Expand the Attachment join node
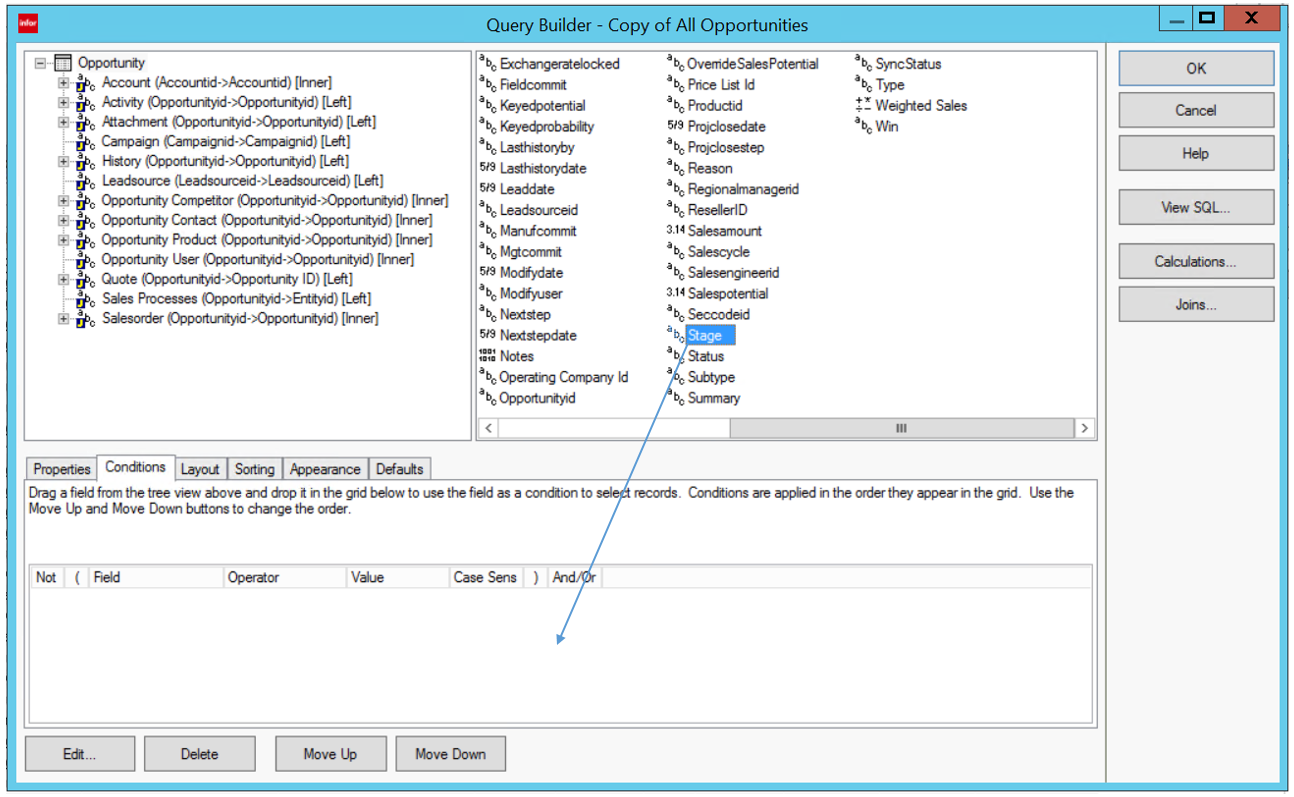 pos(64,122)
